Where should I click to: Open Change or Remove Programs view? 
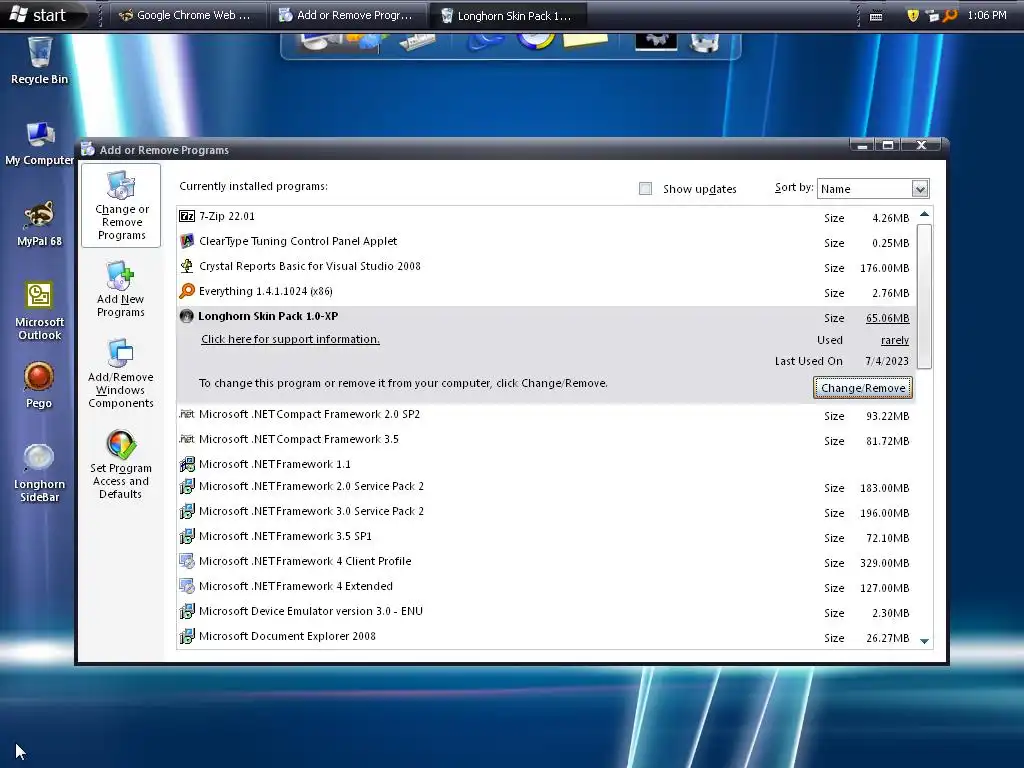(x=121, y=206)
